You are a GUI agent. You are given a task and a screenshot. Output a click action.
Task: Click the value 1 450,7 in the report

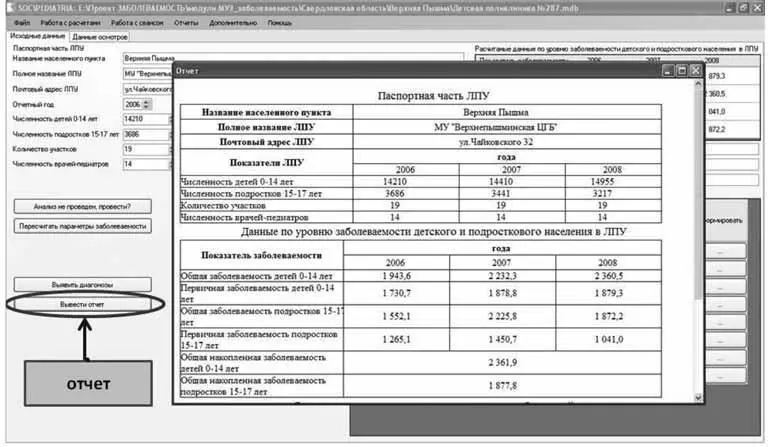(x=503, y=339)
